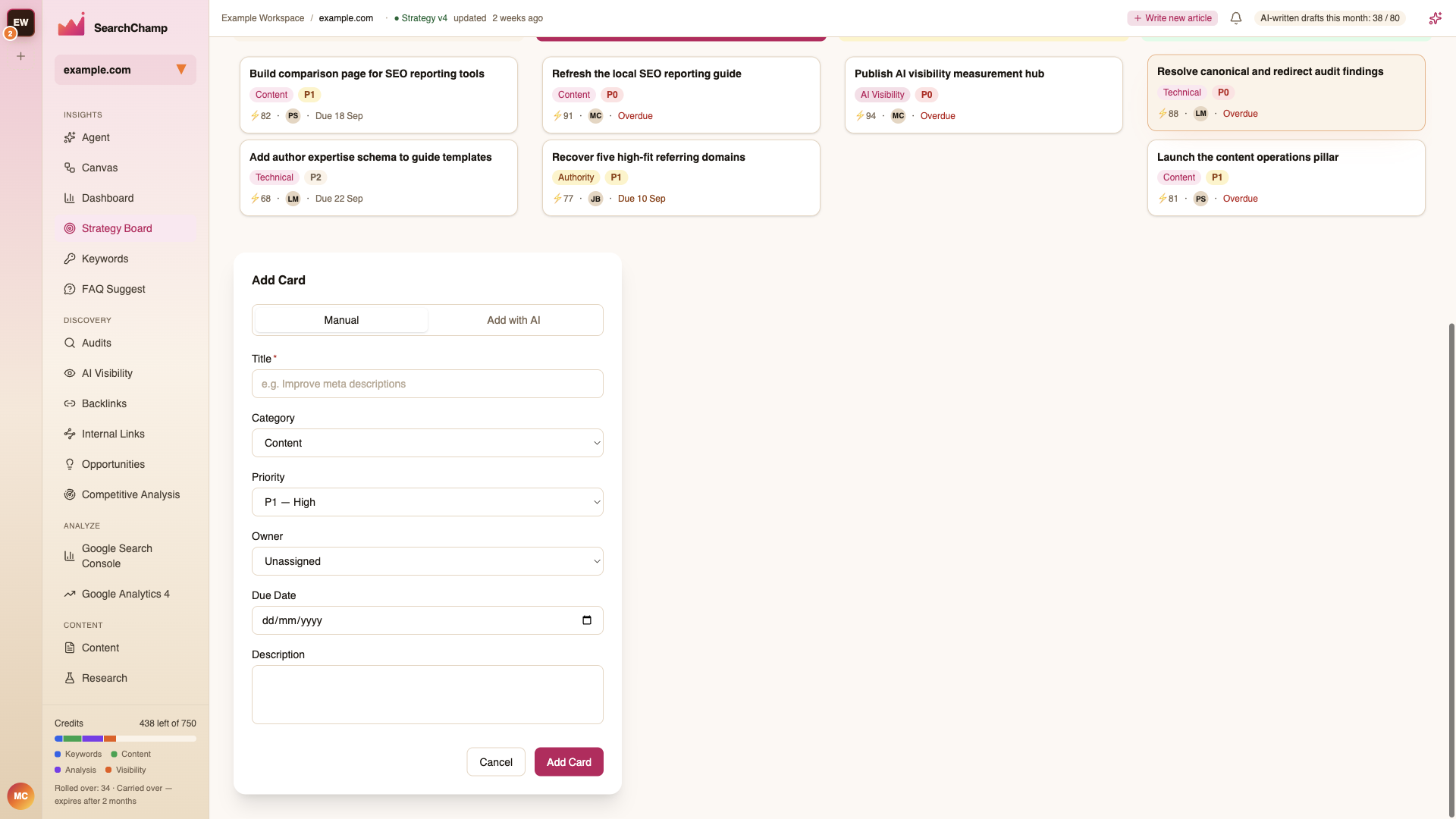Click the MC user avatar at bottom-left
Screen dimensions: 1456x819
(x=20, y=796)
